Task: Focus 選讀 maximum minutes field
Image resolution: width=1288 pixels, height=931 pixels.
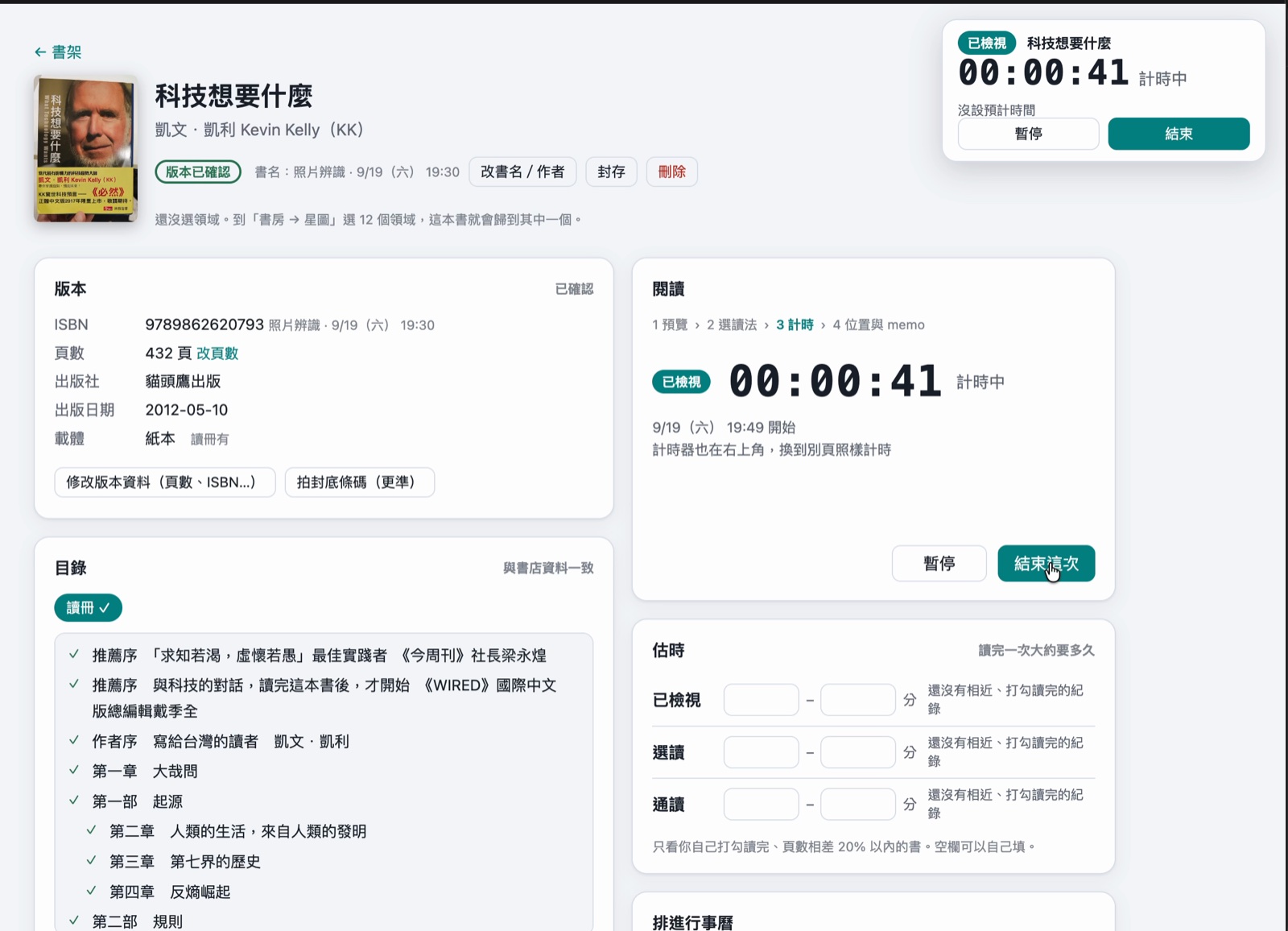Action: 858,752
